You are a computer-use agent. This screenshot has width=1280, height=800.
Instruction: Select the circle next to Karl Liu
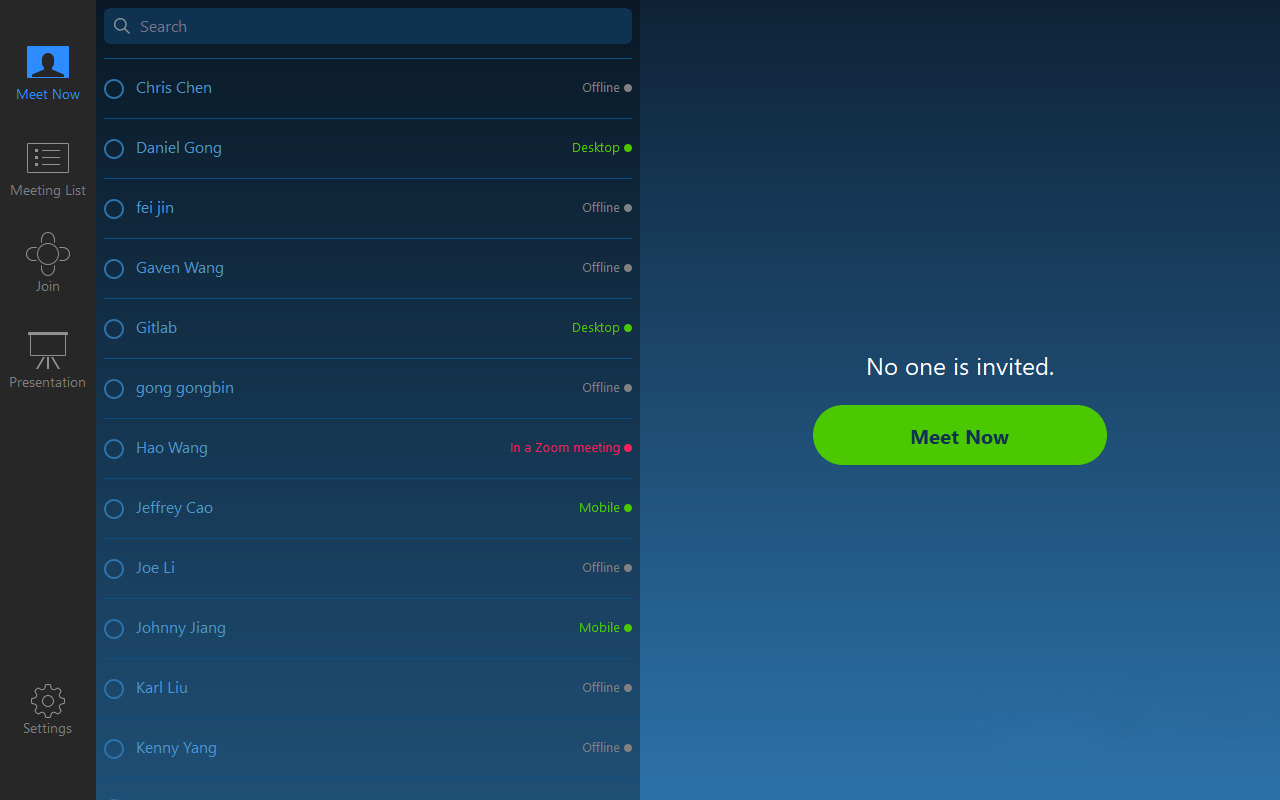(114, 689)
